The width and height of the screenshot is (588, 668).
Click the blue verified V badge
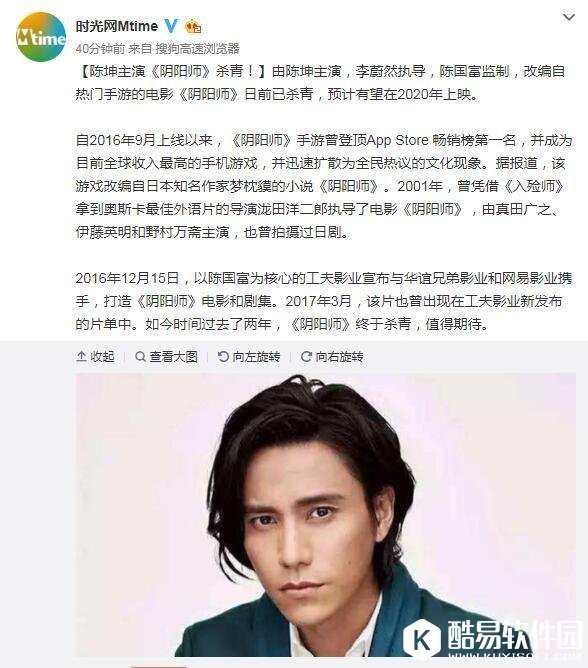[x=171, y=26]
